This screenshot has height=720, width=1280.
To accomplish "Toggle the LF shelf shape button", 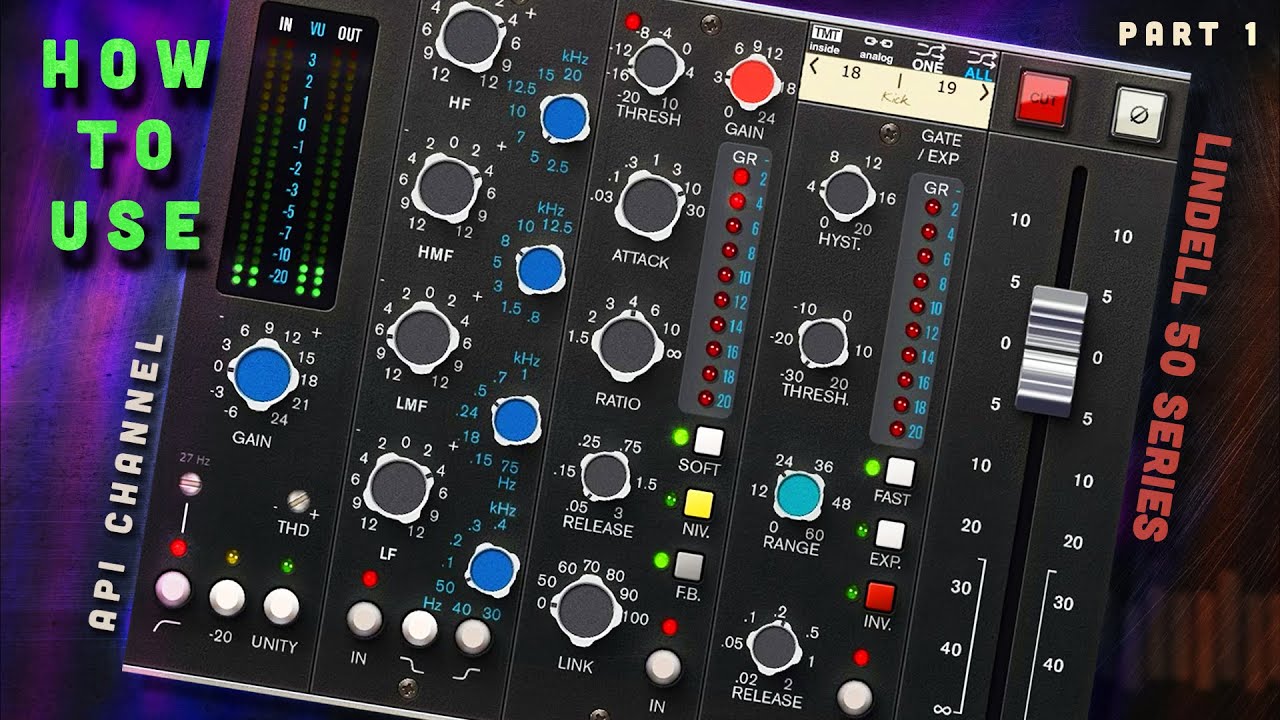I will pos(419,627).
